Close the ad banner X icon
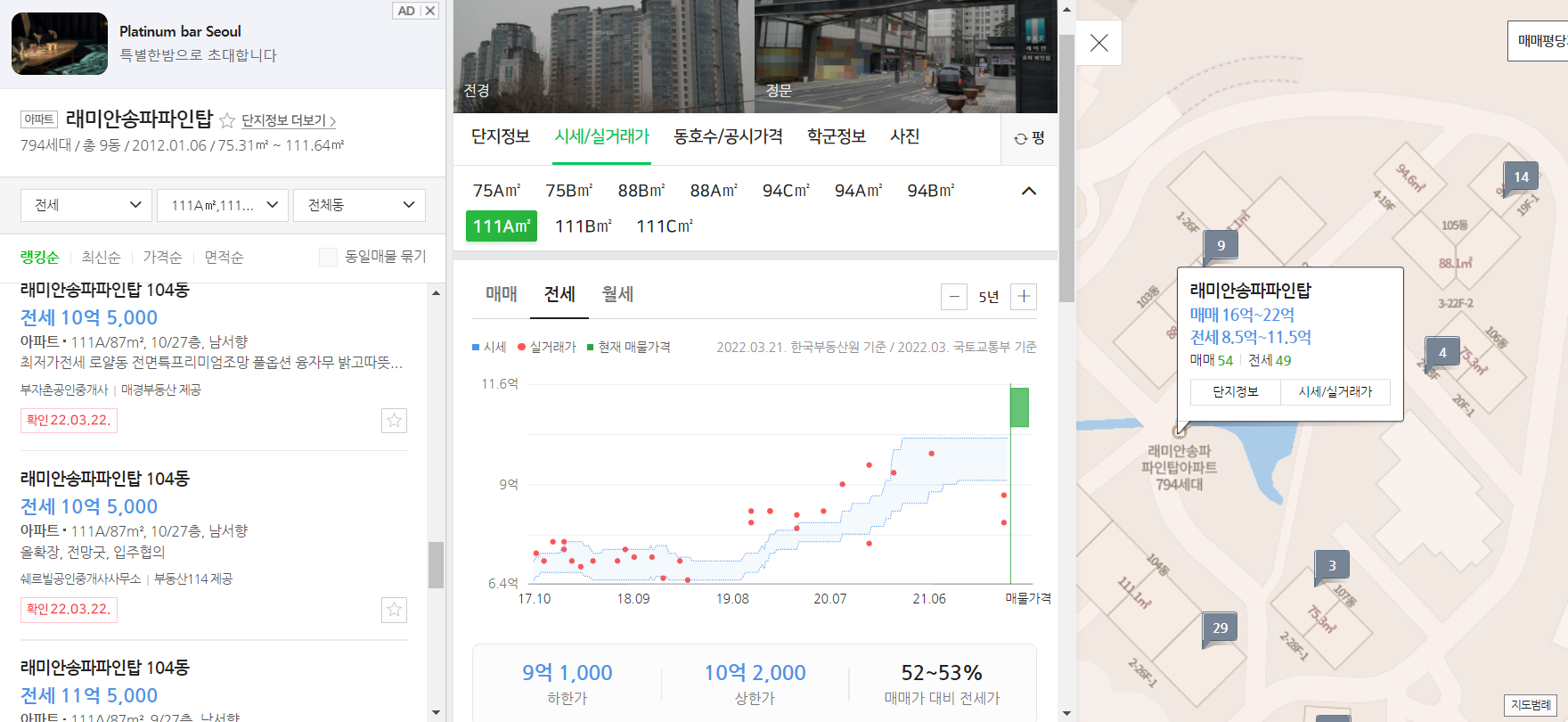Screen dimensions: 1568x722 pyautogui.click(x=430, y=11)
